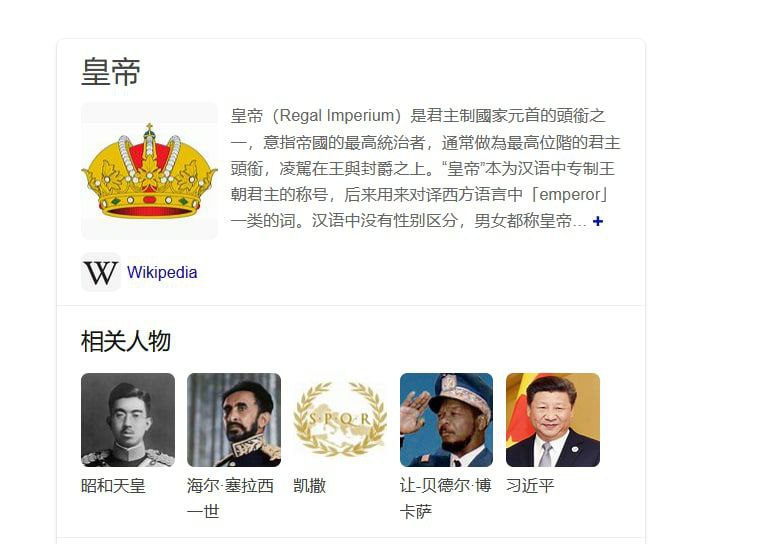Image resolution: width=773 pixels, height=544 pixels.
Task: Expand description with the blue plus icon
Action: (597, 221)
